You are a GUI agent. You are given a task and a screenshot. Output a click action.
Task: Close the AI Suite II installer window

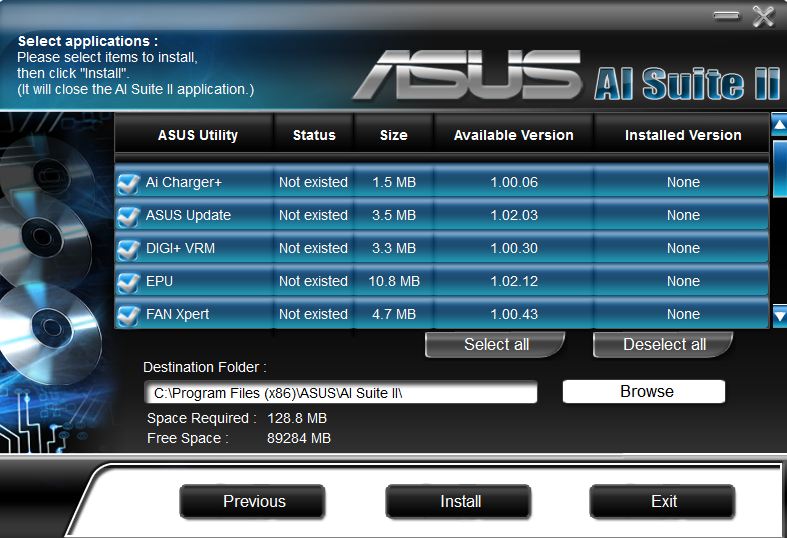763,16
